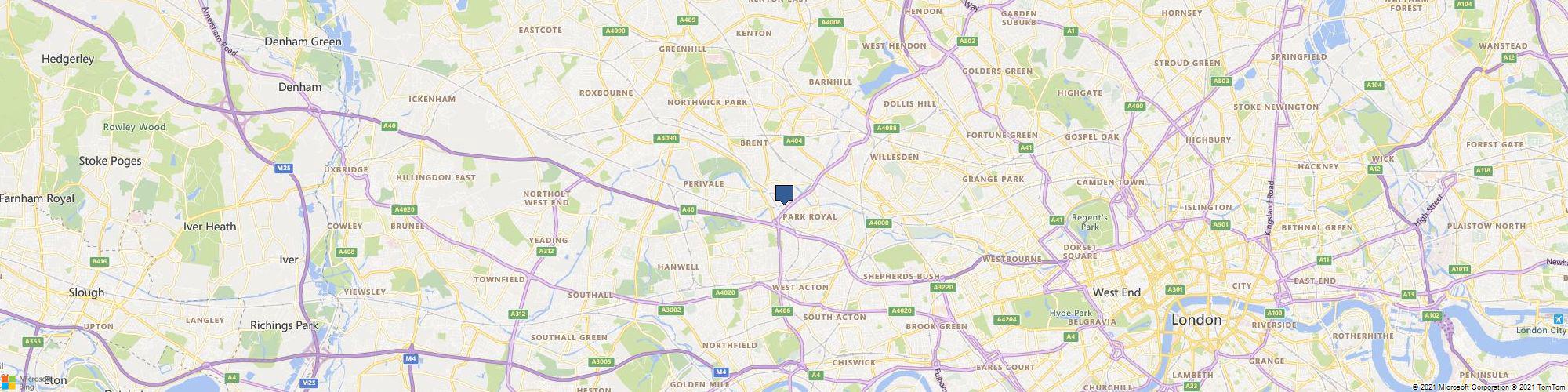Click the B416 road shield
The width and height of the screenshot is (1568, 392).
[x=100, y=261]
